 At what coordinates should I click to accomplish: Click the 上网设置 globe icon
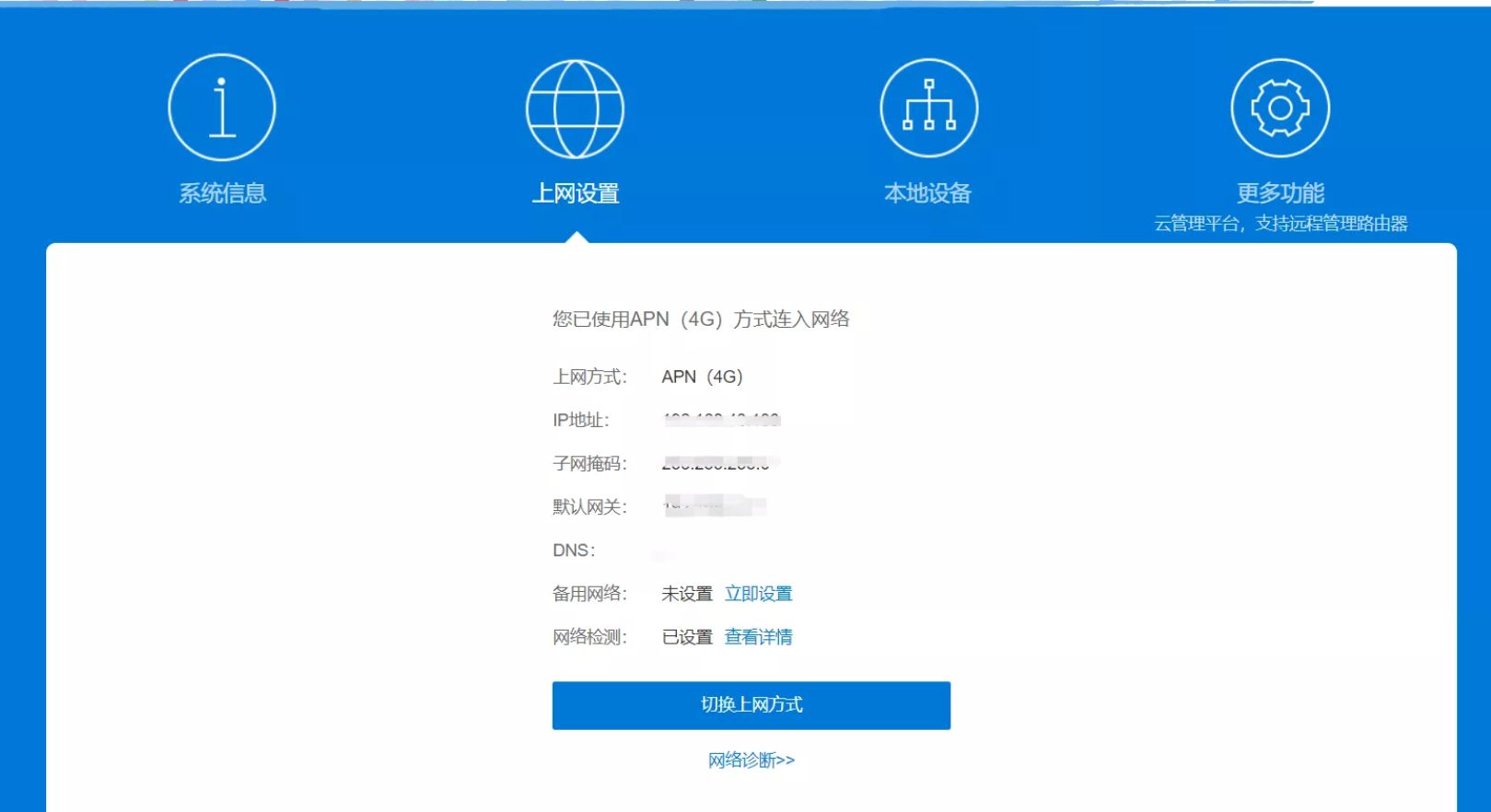pyautogui.click(x=575, y=109)
